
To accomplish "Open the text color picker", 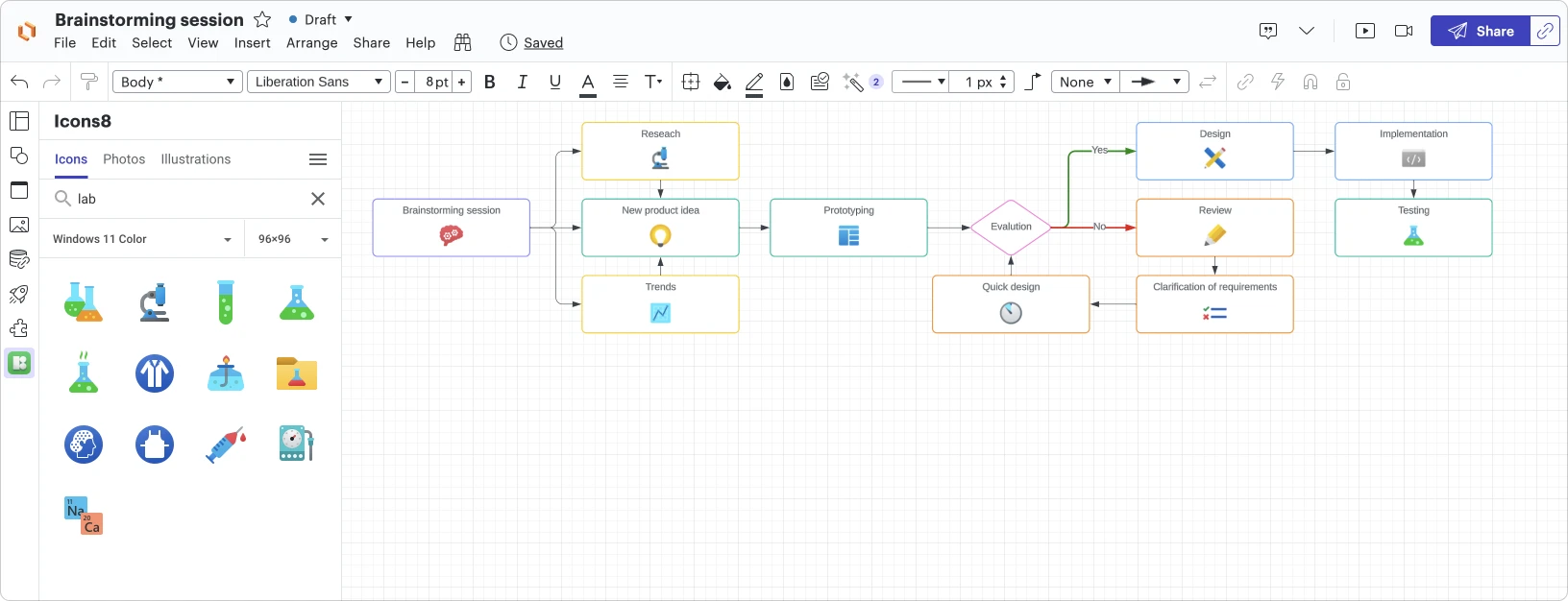I will tap(588, 82).
